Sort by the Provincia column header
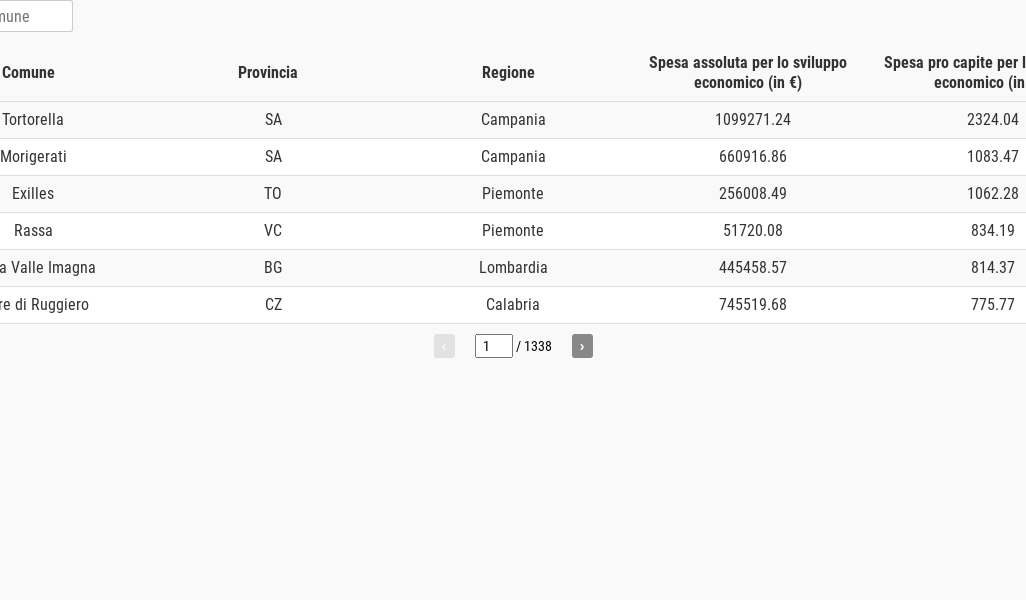1026x600 pixels. point(268,73)
